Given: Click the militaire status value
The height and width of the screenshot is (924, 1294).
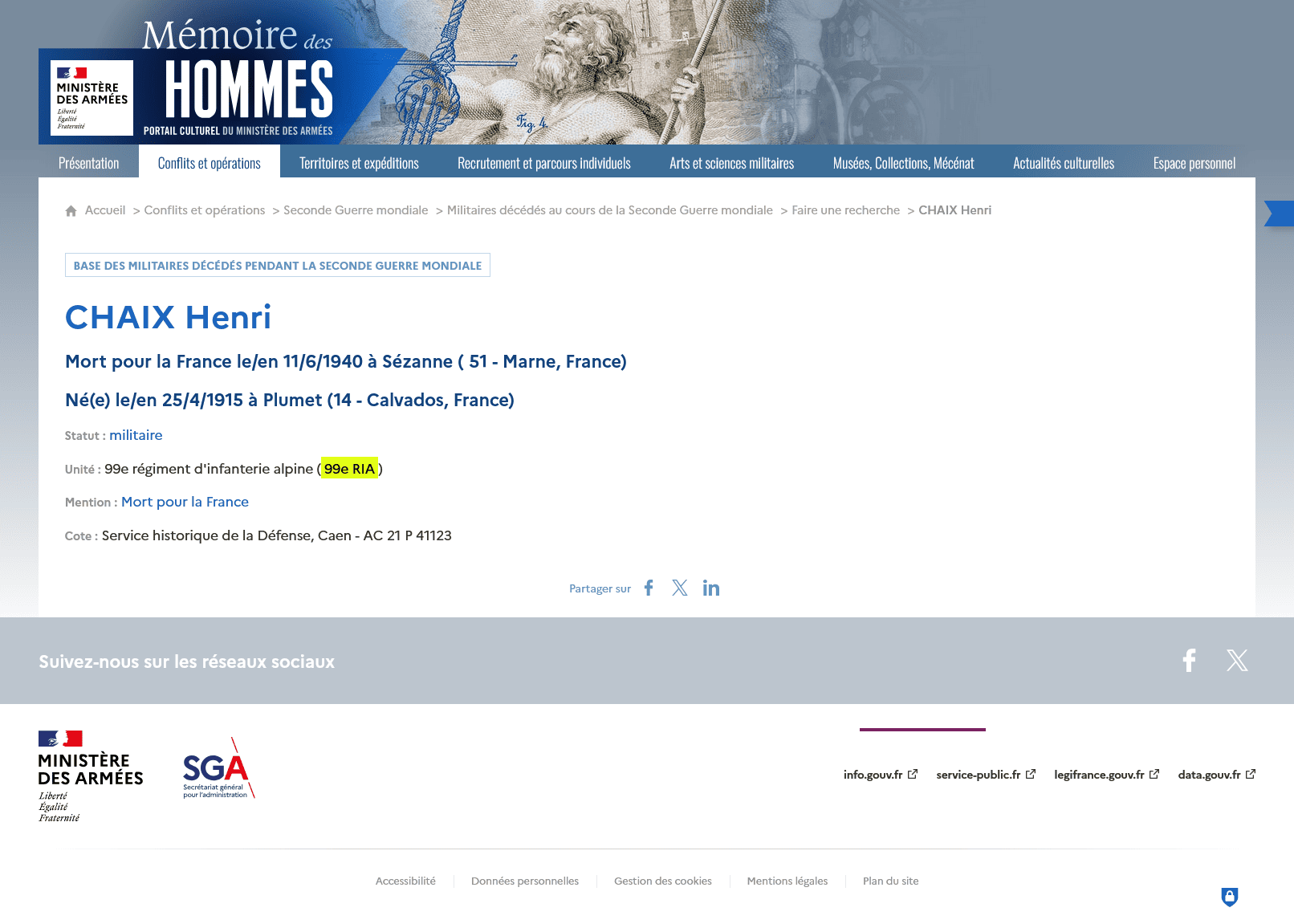Looking at the screenshot, I should [136, 435].
